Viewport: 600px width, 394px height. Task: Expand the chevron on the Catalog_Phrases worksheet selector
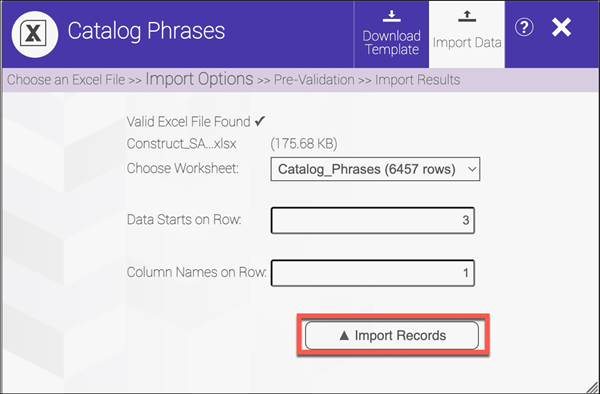click(472, 169)
